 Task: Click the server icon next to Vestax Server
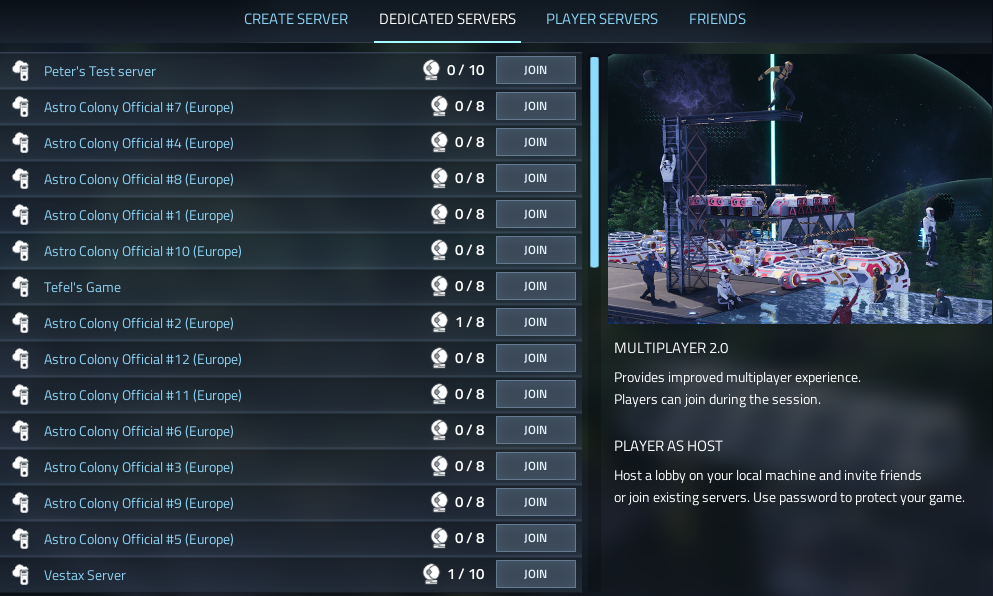(21, 574)
